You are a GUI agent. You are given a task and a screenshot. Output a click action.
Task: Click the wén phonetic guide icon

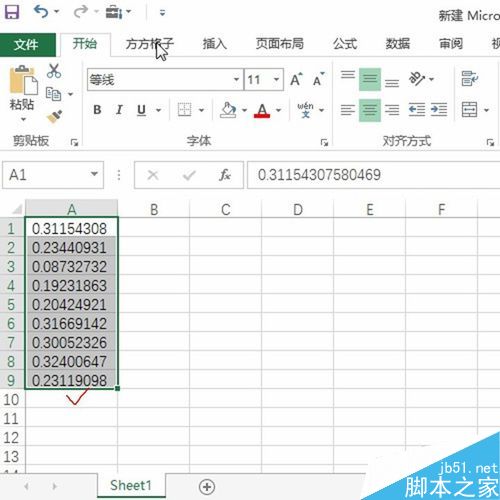pos(305,110)
